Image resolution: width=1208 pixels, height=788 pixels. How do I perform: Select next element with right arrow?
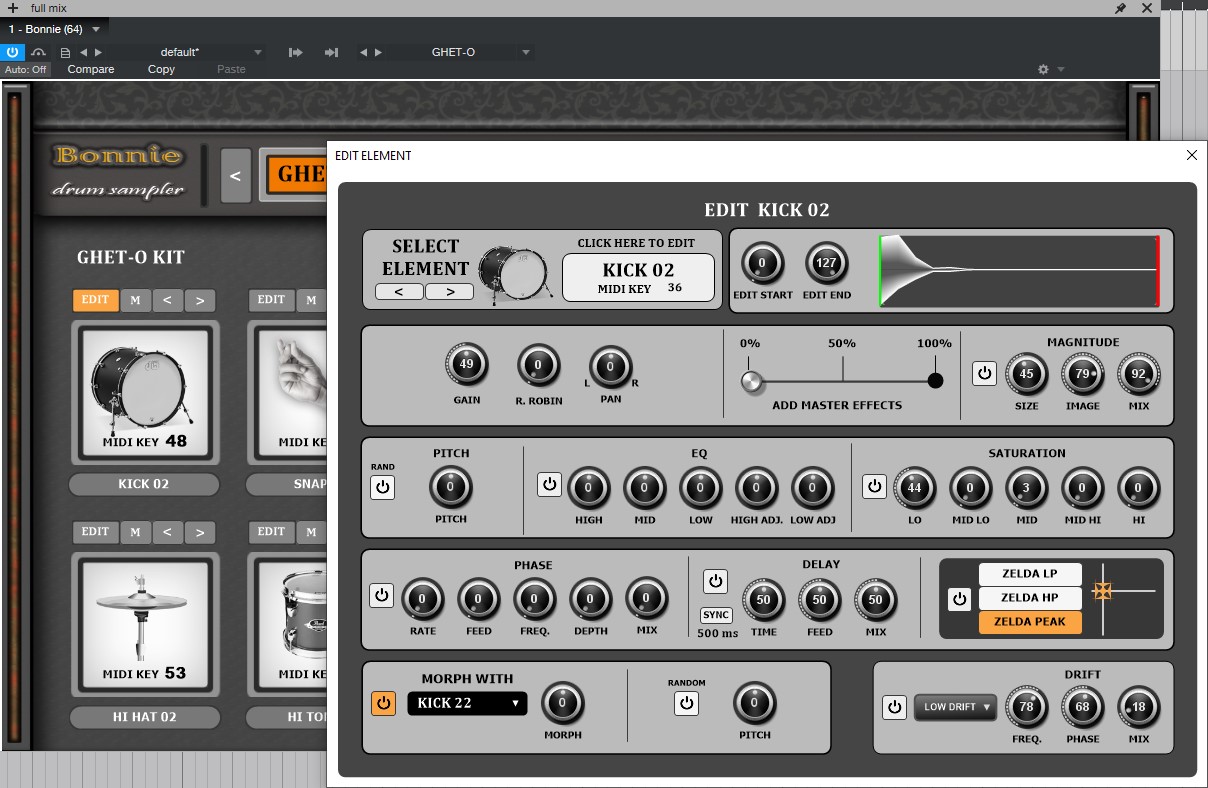point(450,292)
